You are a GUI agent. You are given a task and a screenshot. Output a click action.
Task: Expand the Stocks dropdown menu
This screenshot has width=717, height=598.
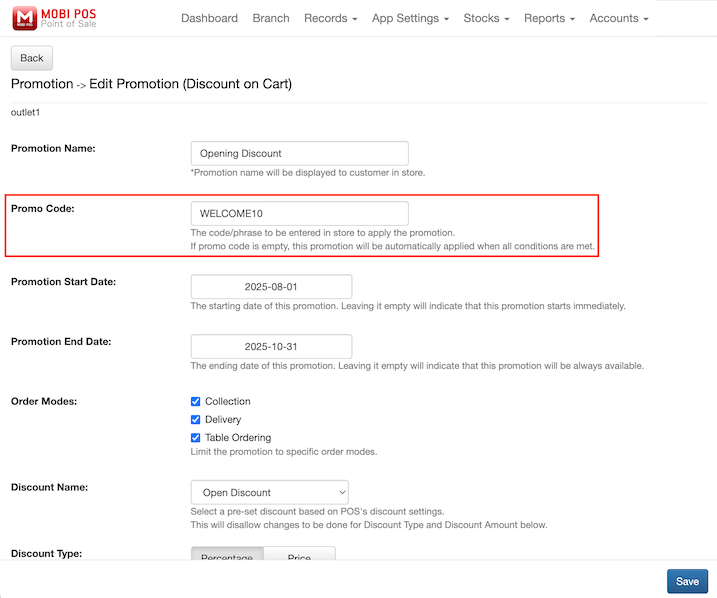click(x=486, y=18)
